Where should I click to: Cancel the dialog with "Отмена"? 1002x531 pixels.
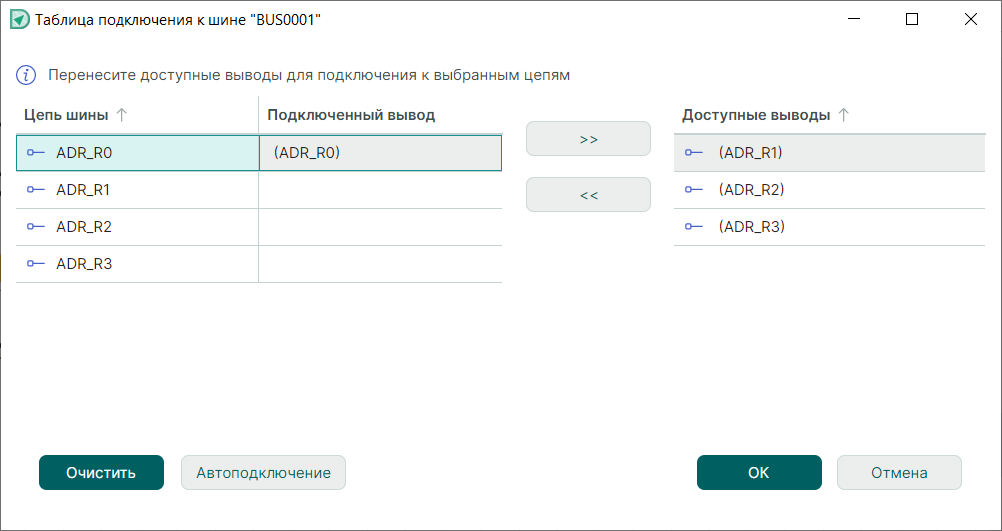point(899,473)
